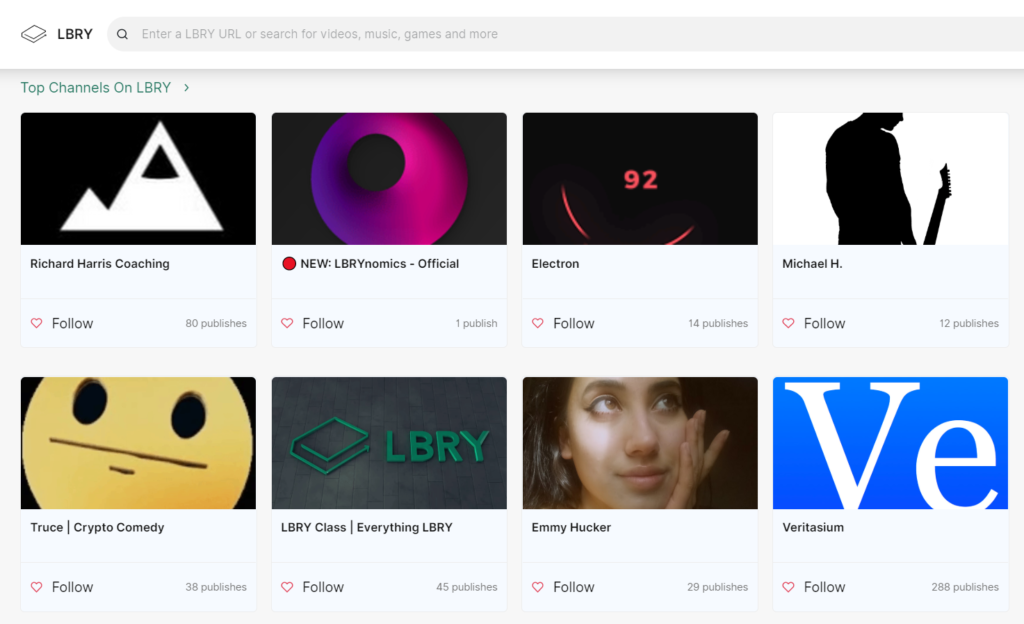
Task: Click the 14 publishes count
Action: pos(718,323)
